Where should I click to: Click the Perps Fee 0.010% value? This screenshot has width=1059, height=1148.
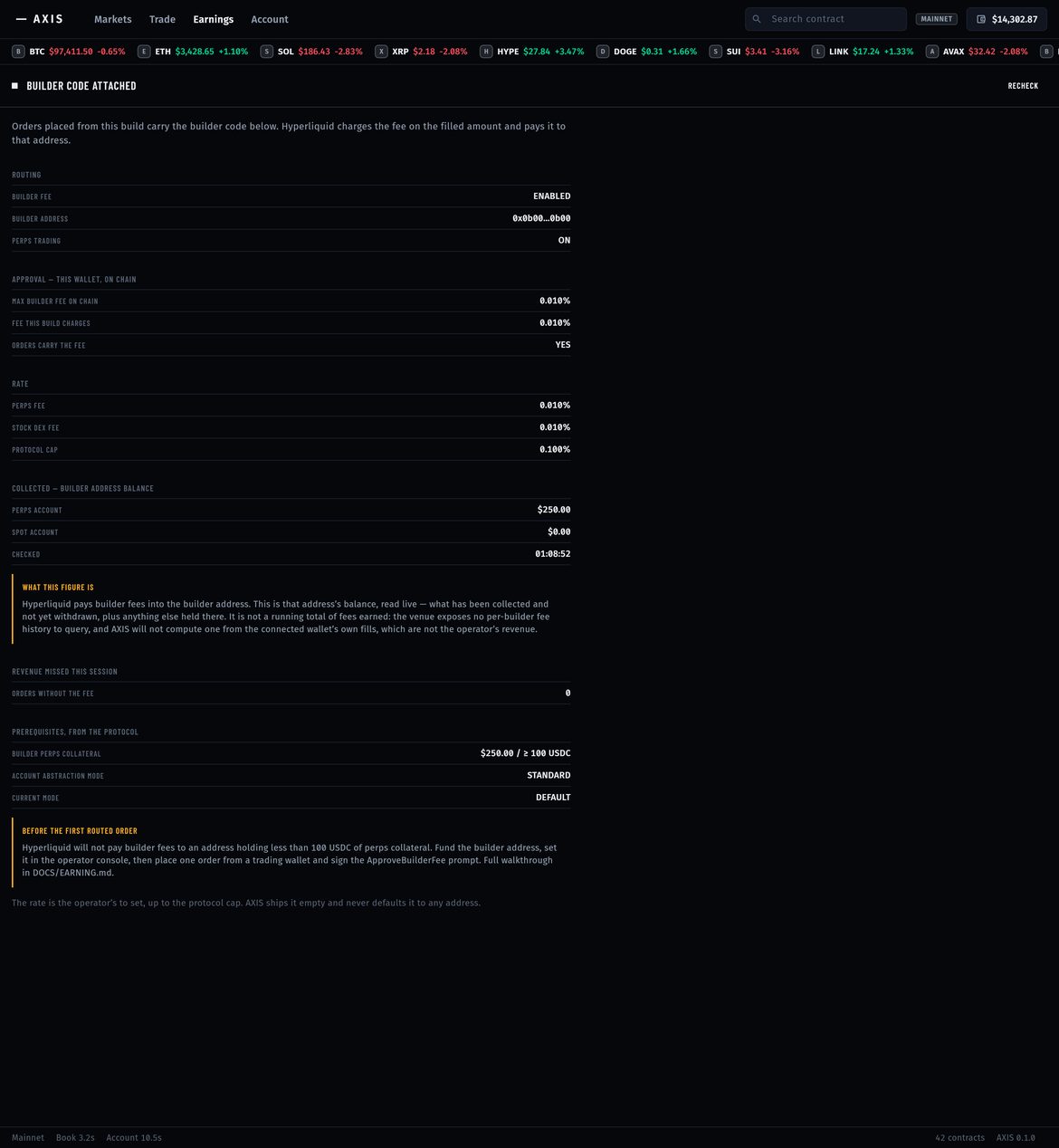[555, 406]
